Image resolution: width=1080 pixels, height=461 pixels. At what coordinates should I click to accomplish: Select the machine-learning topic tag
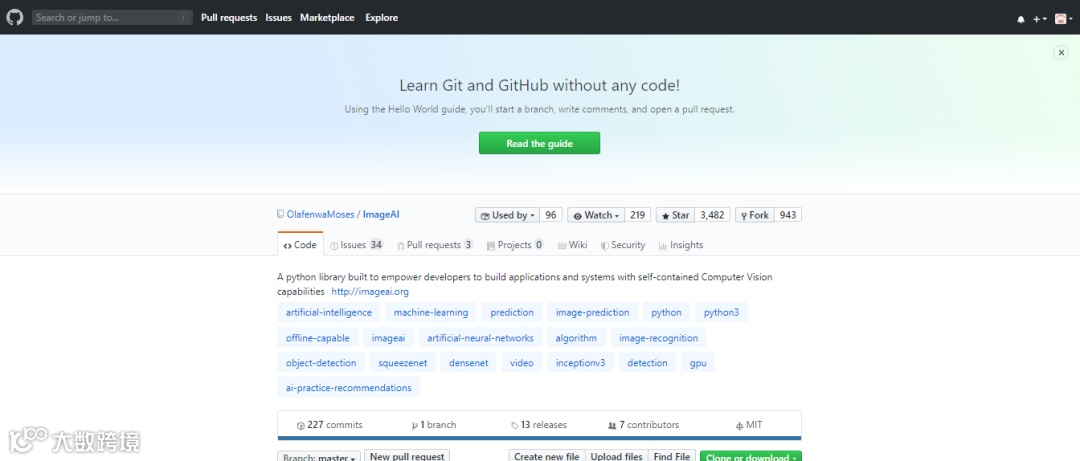(430, 312)
